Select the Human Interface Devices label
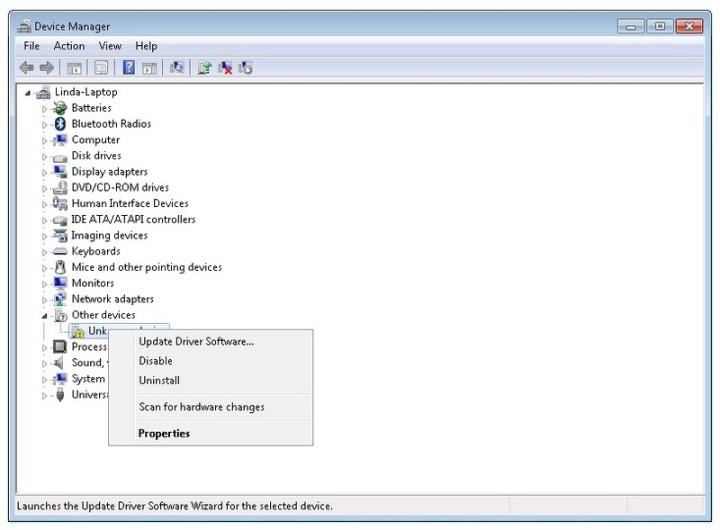720x530 pixels. [x=130, y=203]
